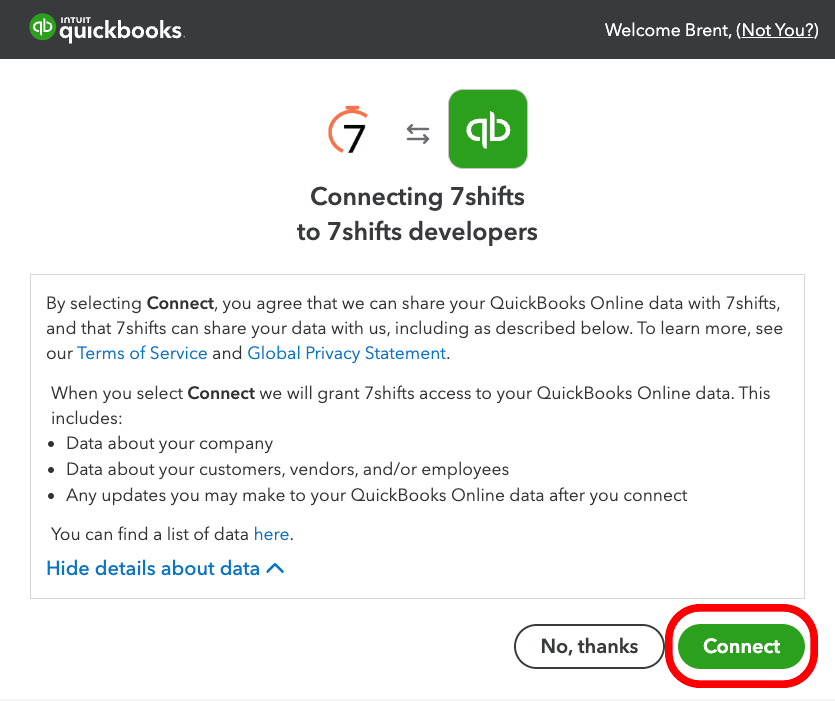This screenshot has width=835, height=701.
Task: Open the Global Privacy Statement link
Action: click(x=347, y=353)
